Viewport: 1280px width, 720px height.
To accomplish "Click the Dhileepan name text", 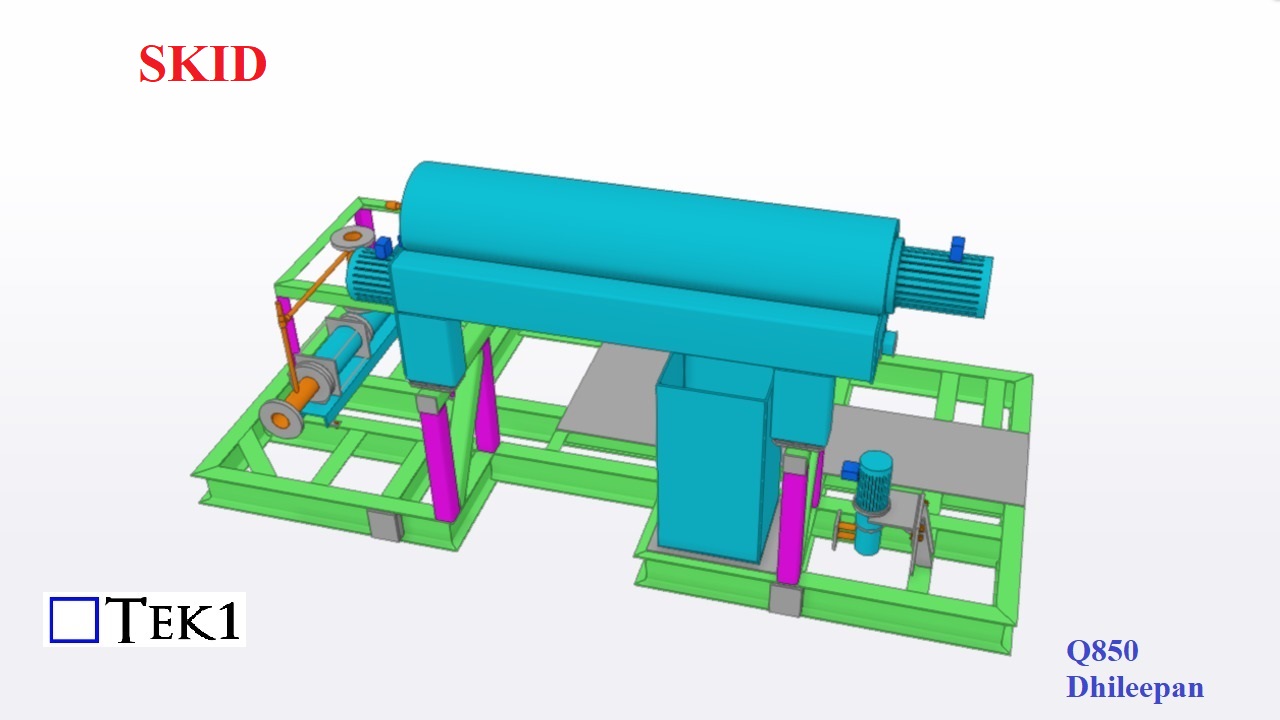I will [x=1135, y=688].
